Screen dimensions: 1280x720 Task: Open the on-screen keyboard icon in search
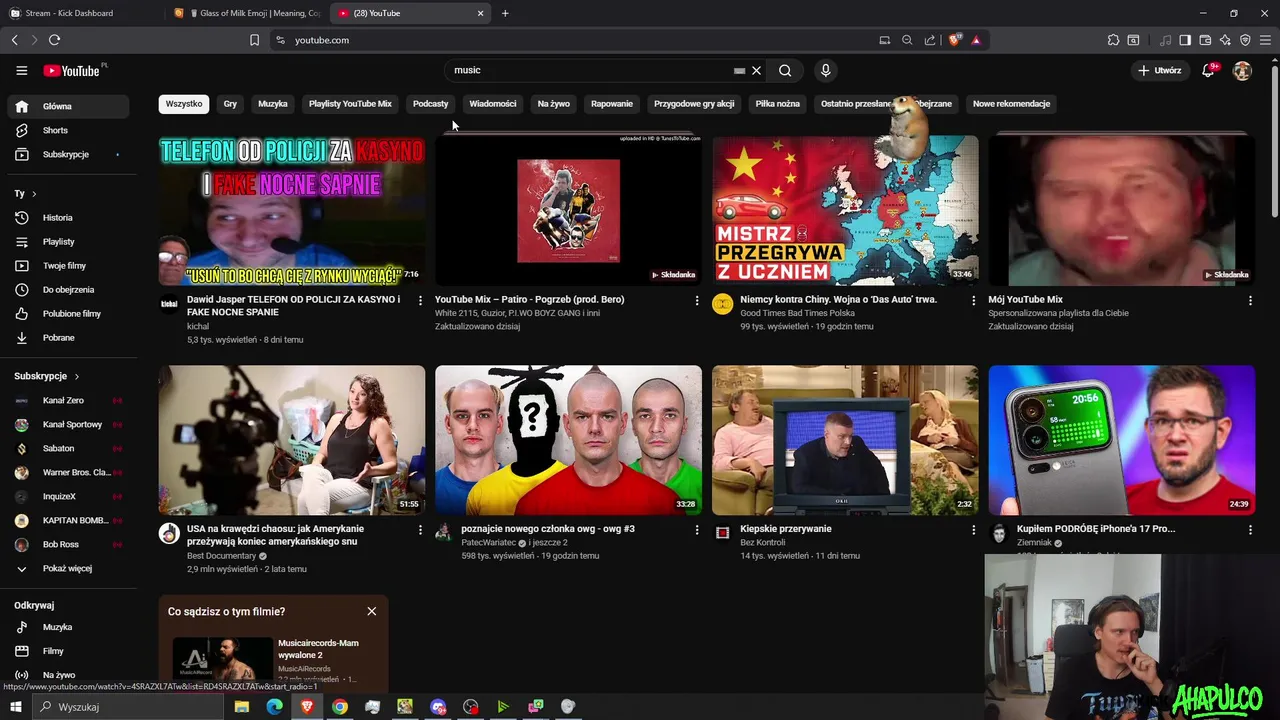click(739, 71)
